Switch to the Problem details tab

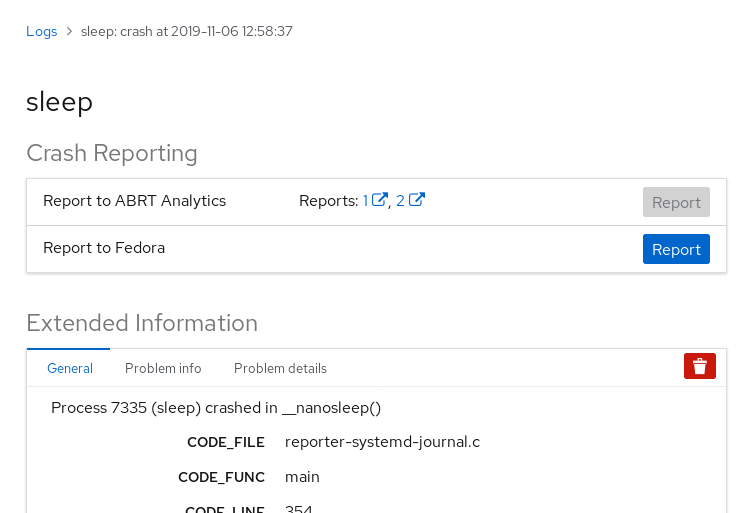[280, 368]
